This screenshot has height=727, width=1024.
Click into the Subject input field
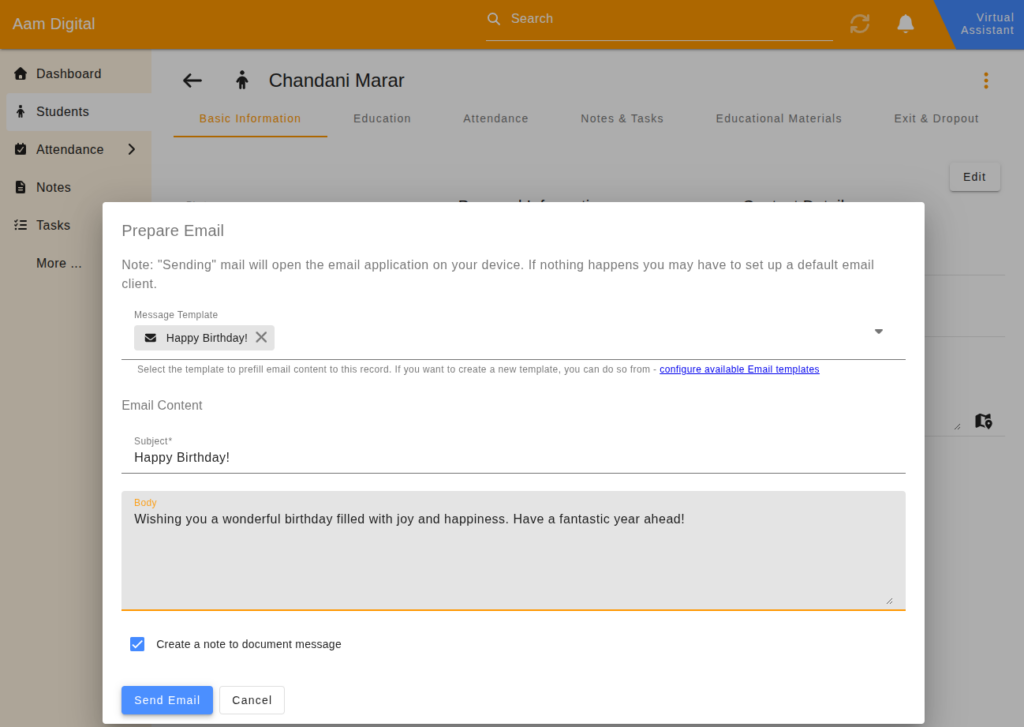click(513, 457)
